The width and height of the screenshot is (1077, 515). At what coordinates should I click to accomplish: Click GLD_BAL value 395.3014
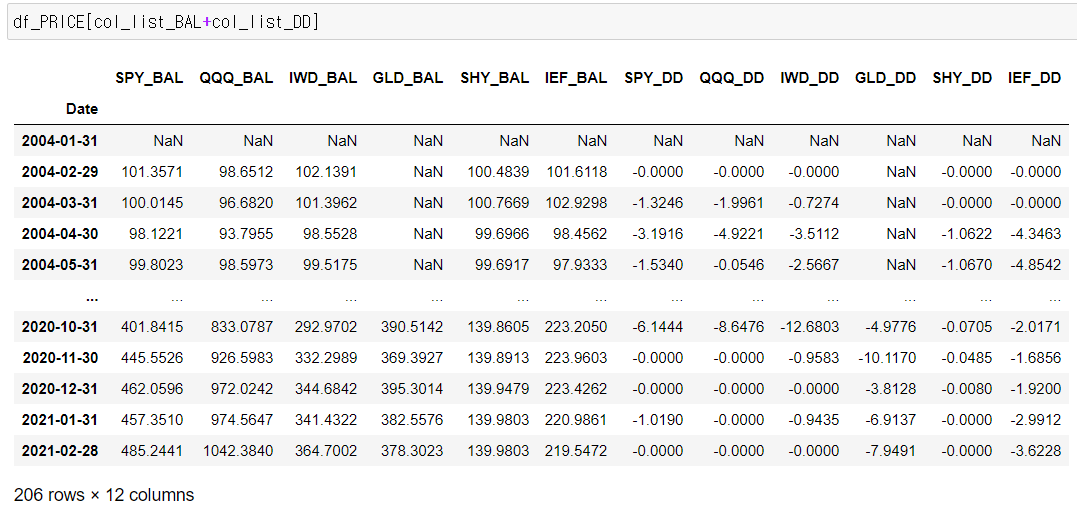click(412, 389)
